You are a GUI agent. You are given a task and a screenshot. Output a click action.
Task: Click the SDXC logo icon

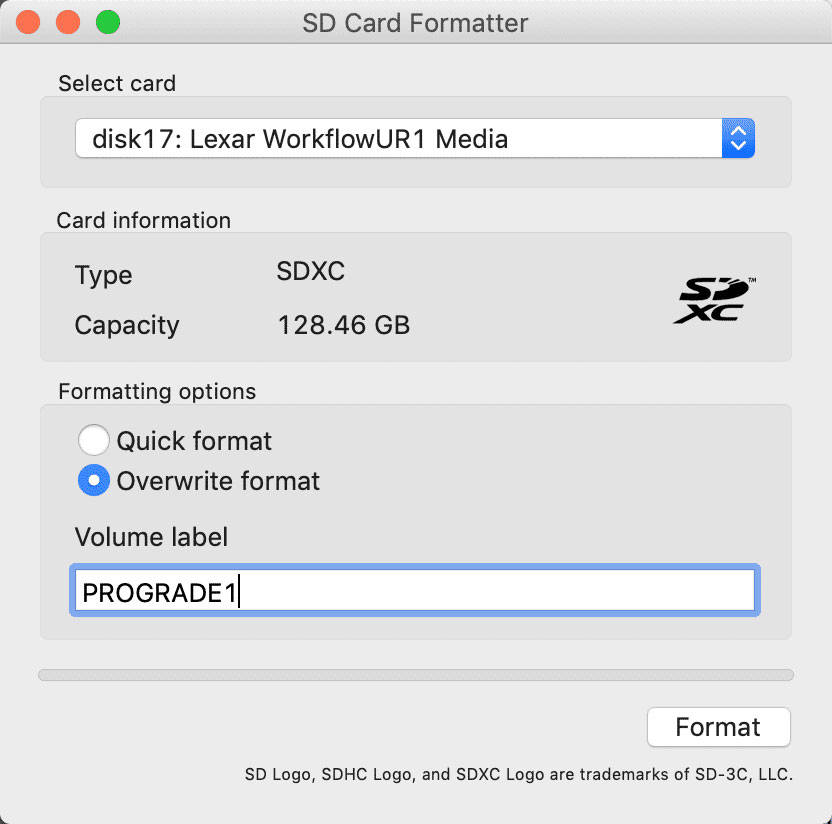714,300
